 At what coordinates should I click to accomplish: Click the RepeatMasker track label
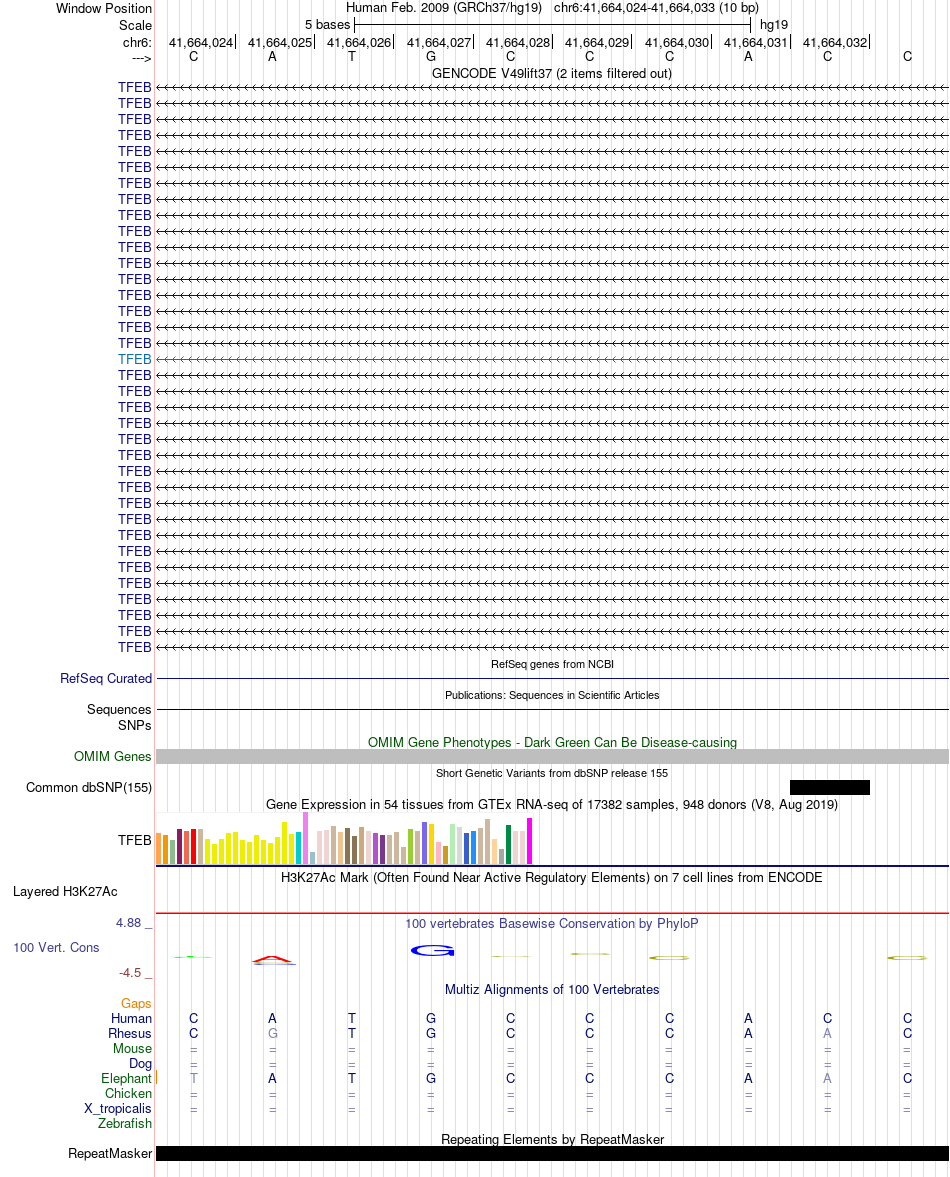tap(110, 1153)
